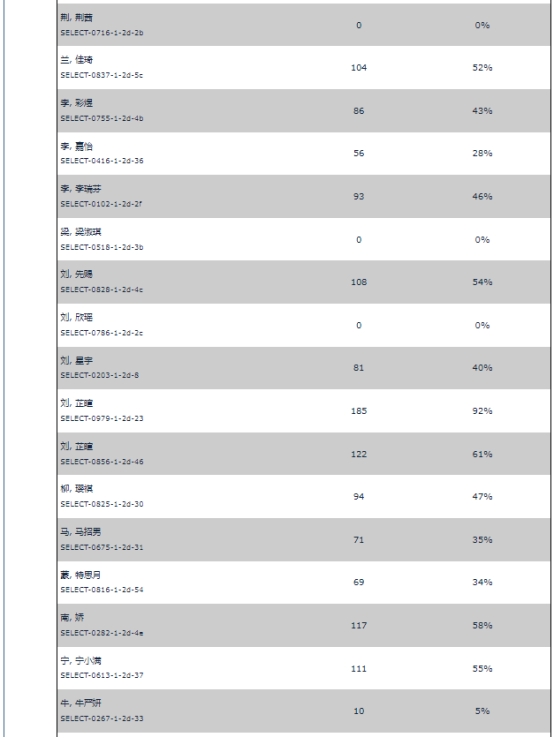Select the ID text SELECT-0786-1-2d-2c
Image resolution: width=554 pixels, height=738 pixels.
pos(102,333)
